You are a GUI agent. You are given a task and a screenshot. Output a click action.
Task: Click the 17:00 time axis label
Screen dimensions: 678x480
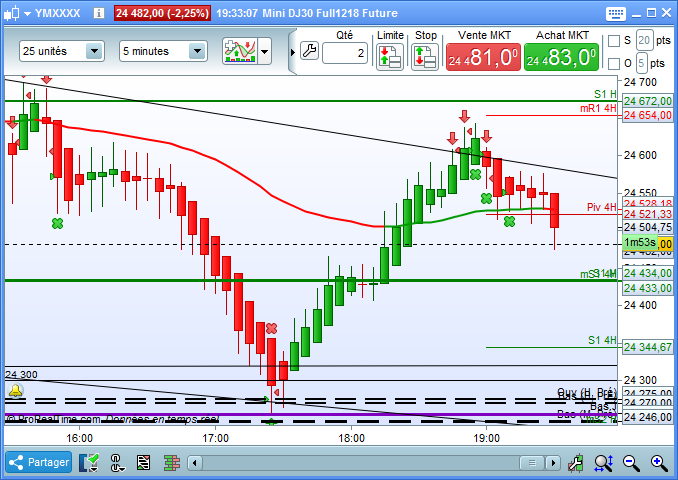pyautogui.click(x=215, y=438)
